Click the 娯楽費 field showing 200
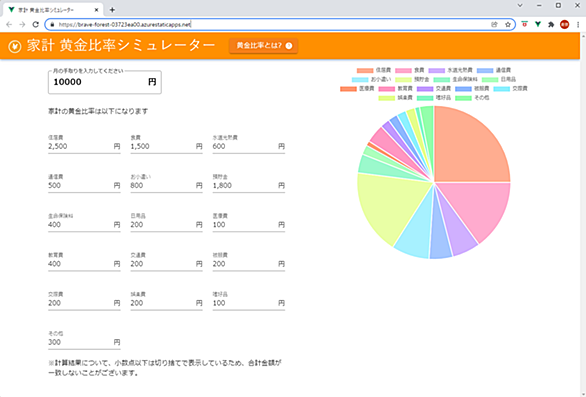 [x=166, y=301]
